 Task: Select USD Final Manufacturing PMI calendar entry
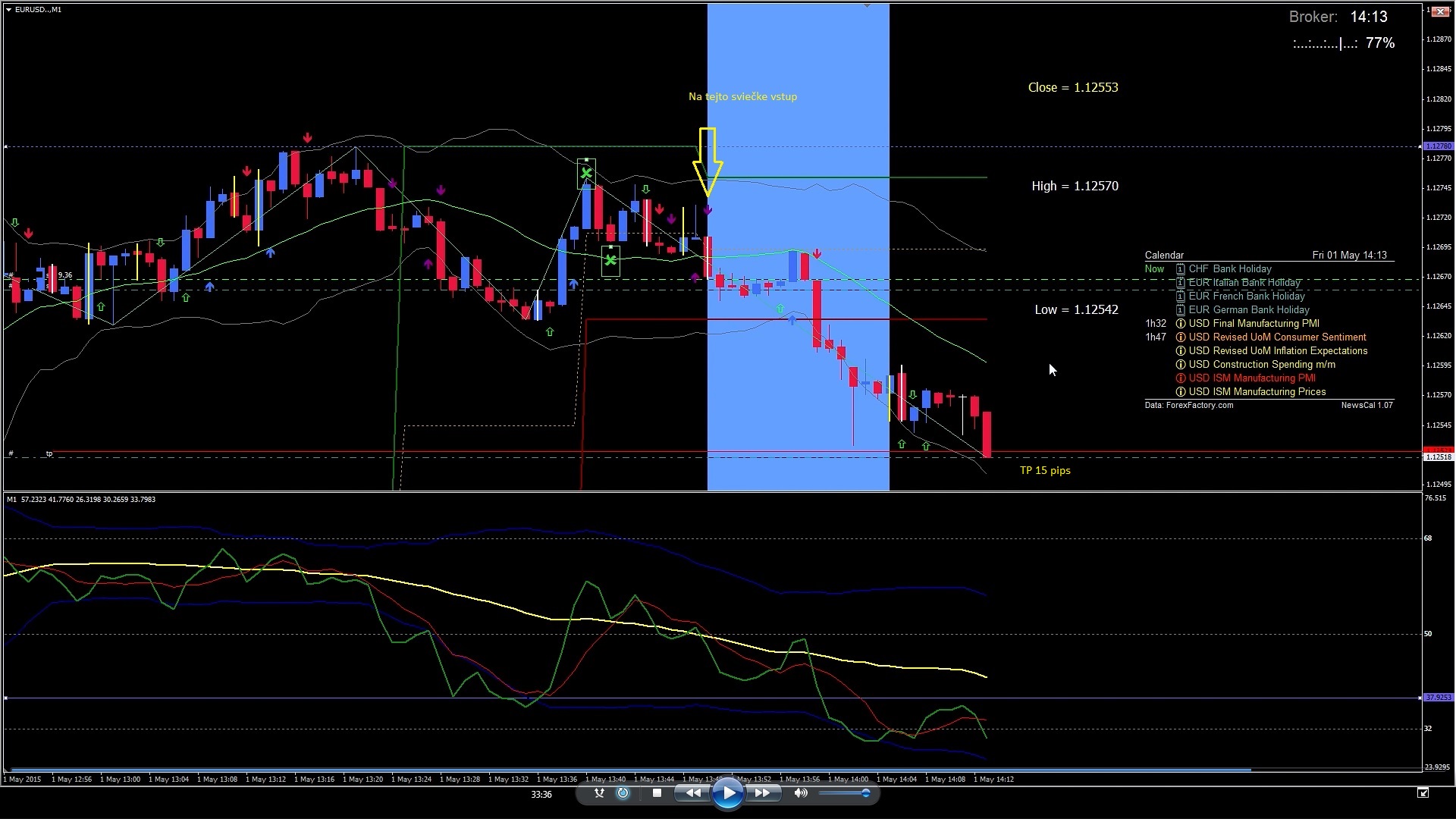coord(1254,324)
